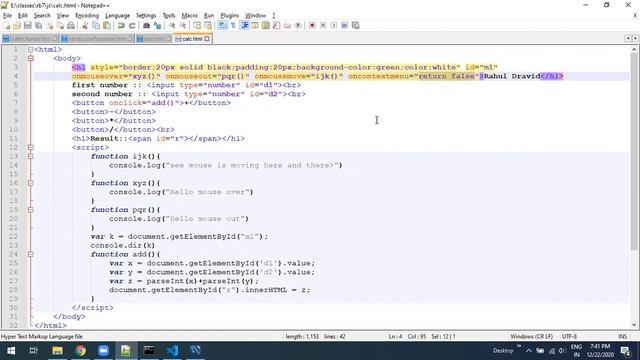Open the Search menu
640x360 pixels.
(42, 16)
